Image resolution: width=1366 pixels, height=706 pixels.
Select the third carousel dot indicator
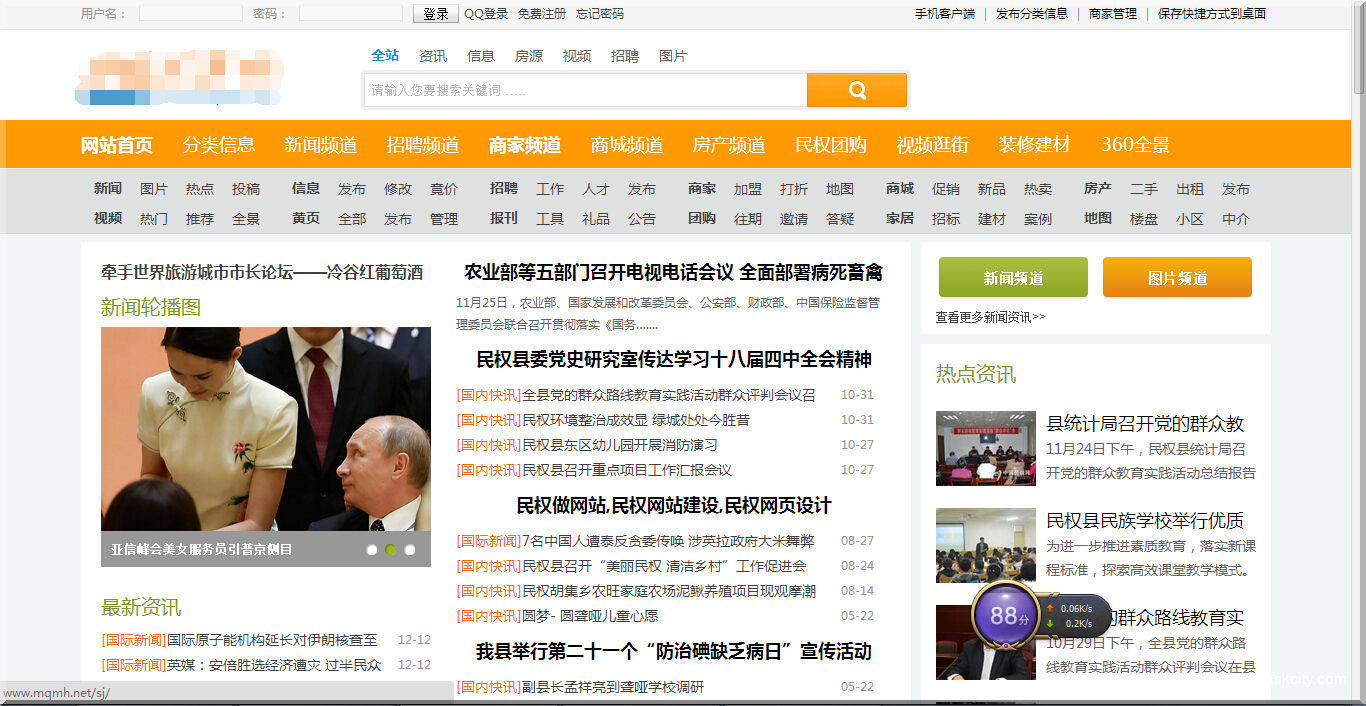pyautogui.click(x=410, y=549)
